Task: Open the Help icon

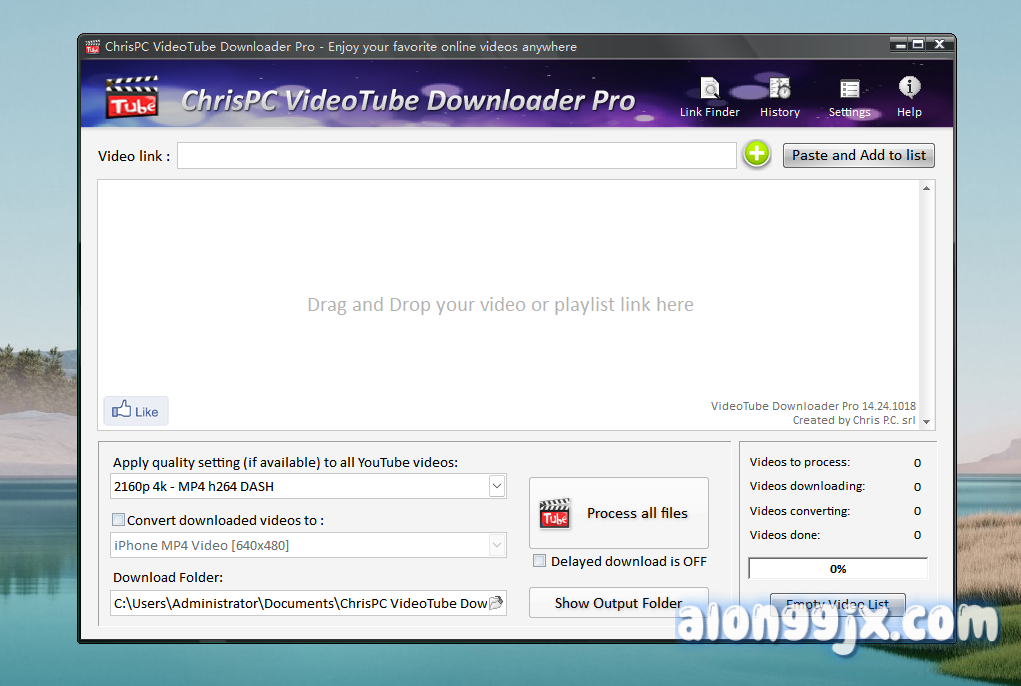Action: pyautogui.click(x=909, y=97)
